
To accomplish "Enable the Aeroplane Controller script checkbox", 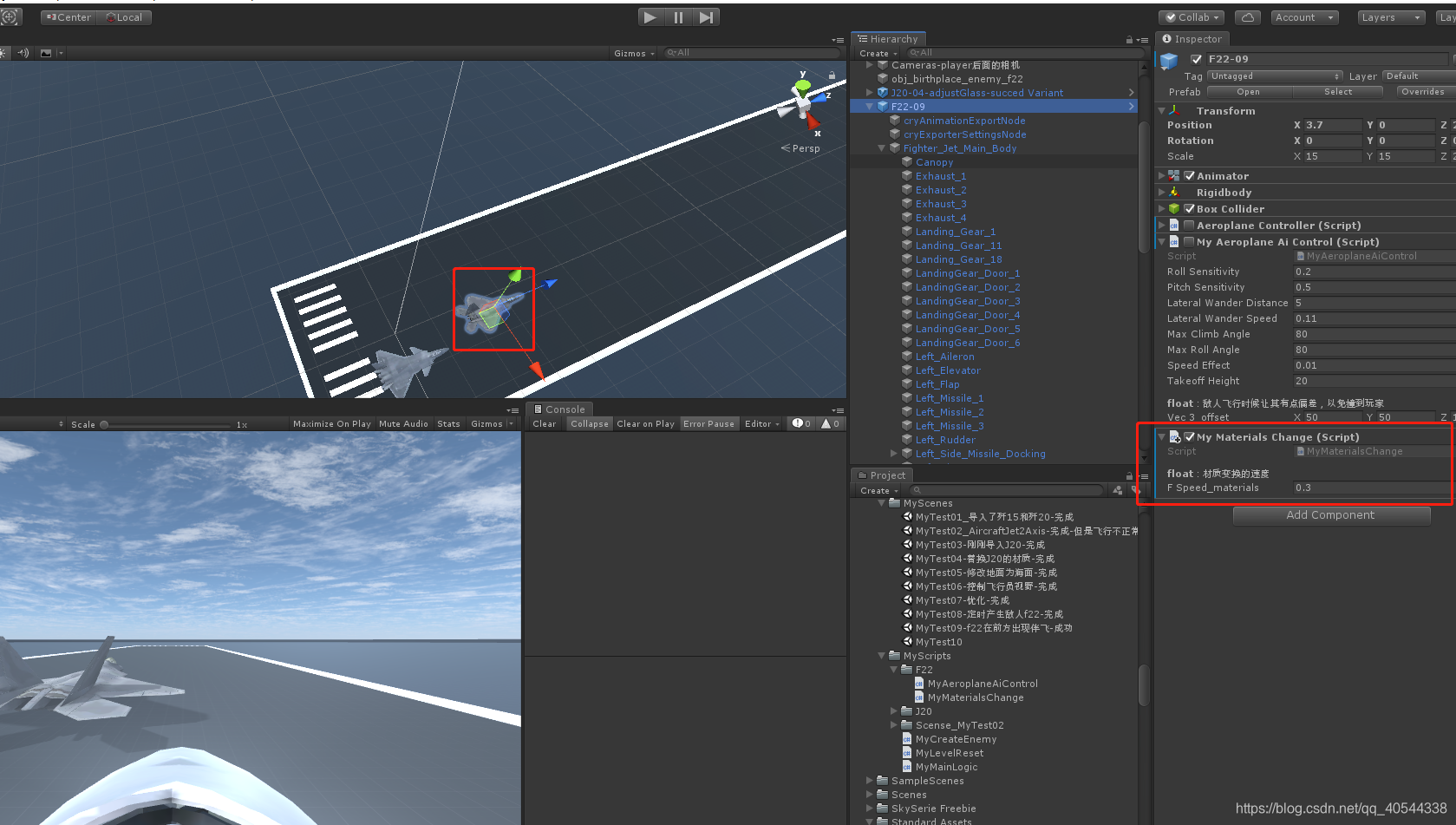I will click(1190, 226).
